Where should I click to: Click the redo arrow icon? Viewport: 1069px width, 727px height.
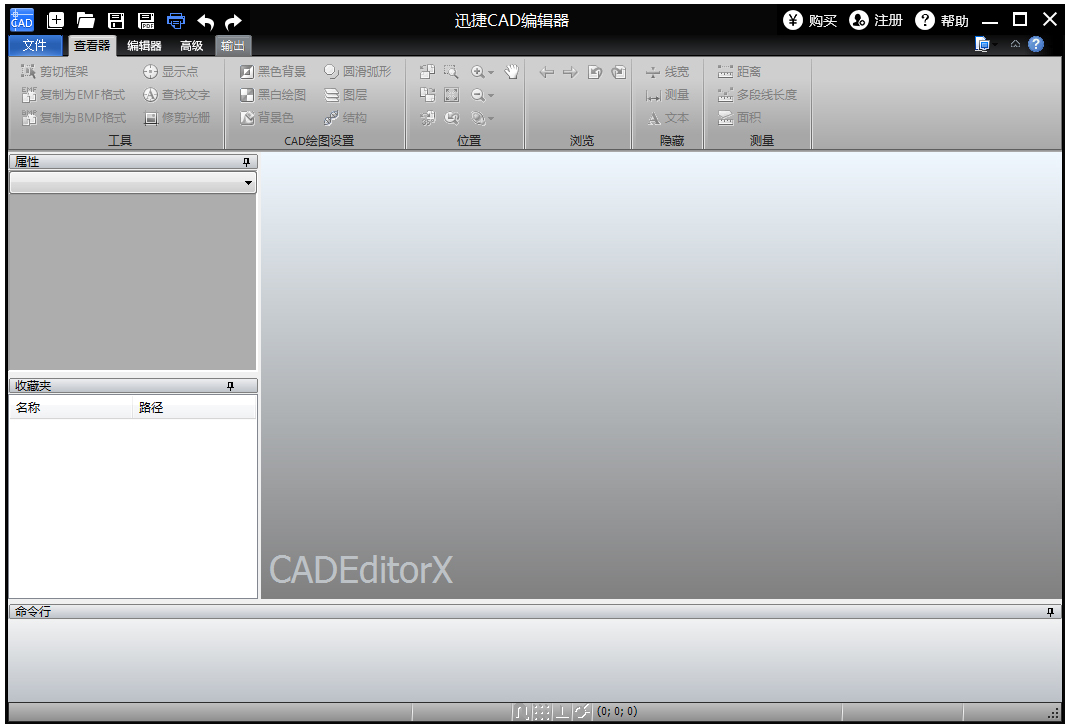pyautogui.click(x=233, y=22)
